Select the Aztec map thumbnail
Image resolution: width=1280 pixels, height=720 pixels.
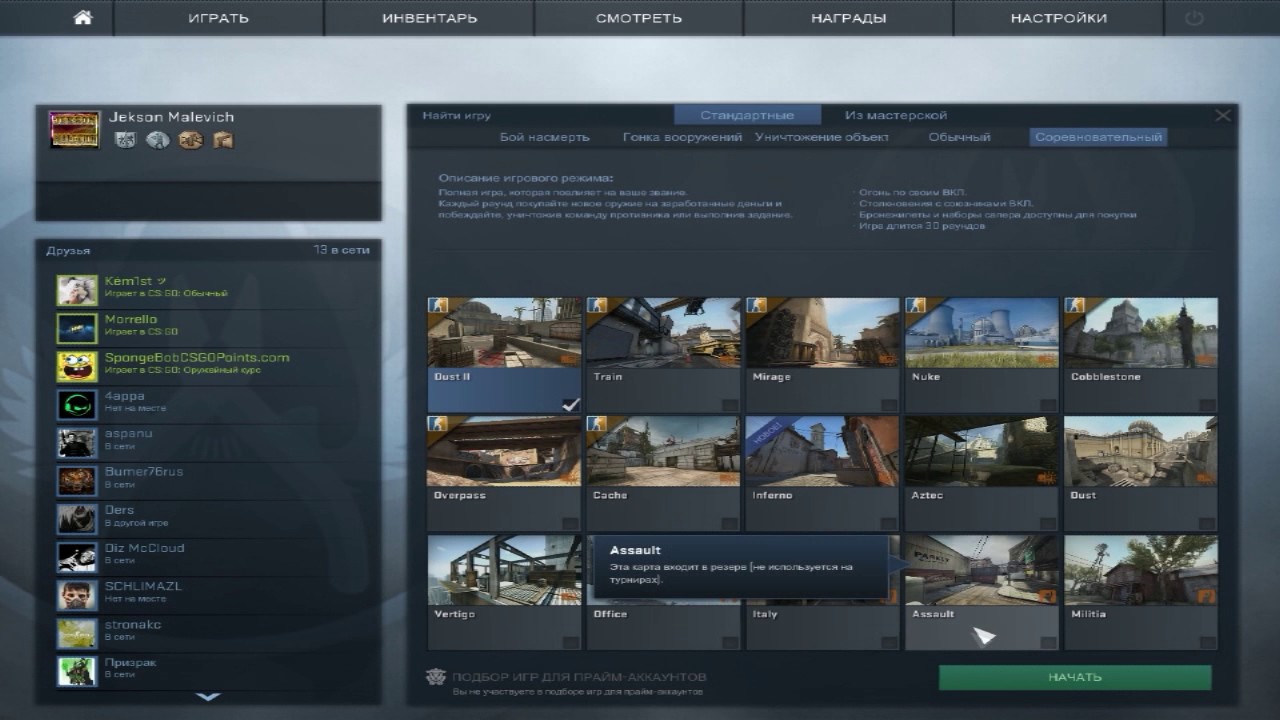coord(982,451)
